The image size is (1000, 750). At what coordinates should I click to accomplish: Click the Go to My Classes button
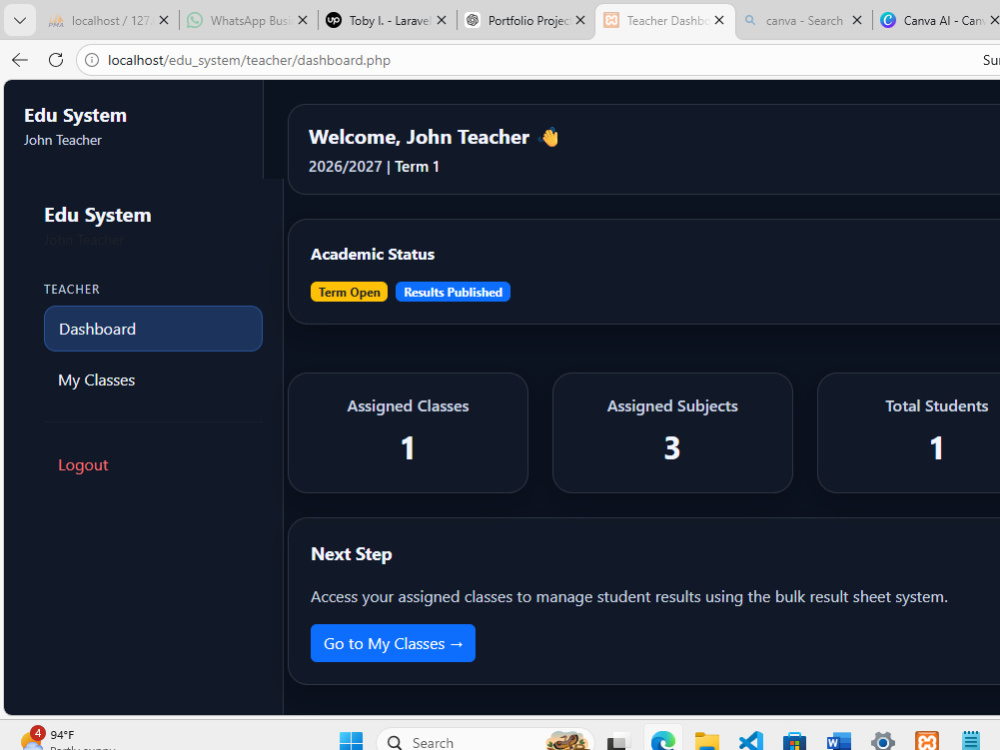[x=393, y=643]
